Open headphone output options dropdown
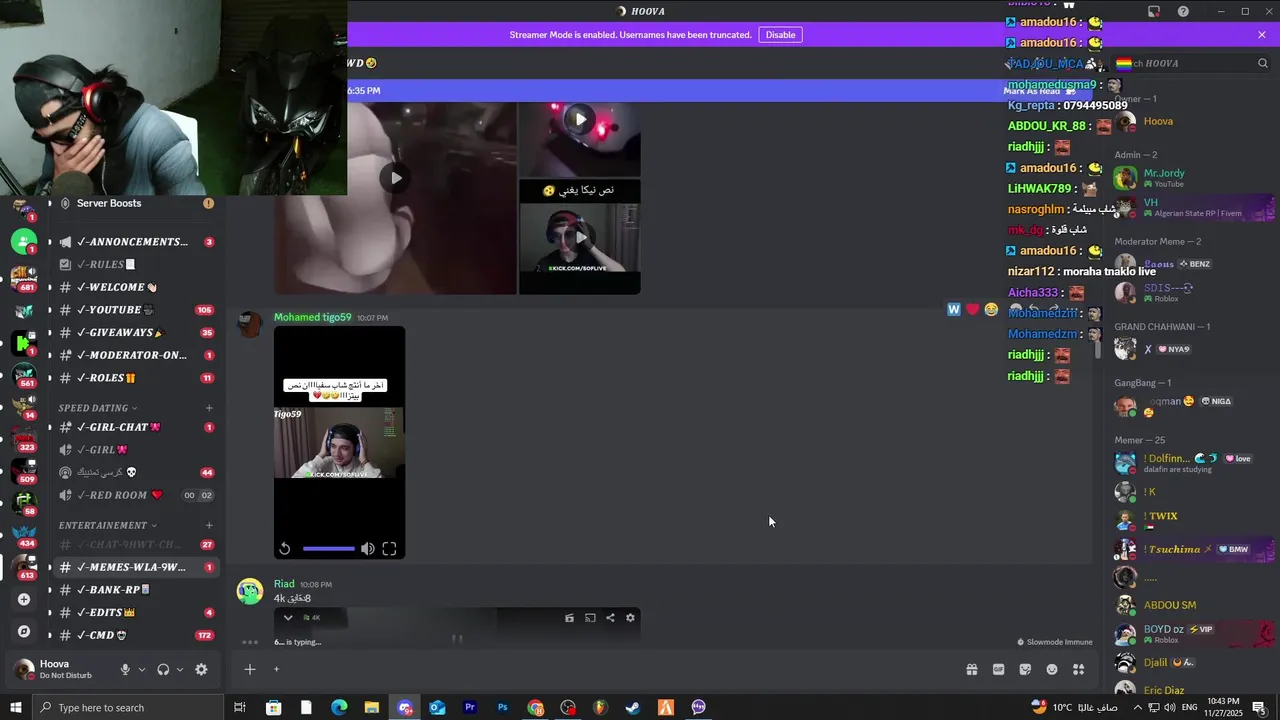The width and height of the screenshot is (1280, 720). (x=180, y=670)
